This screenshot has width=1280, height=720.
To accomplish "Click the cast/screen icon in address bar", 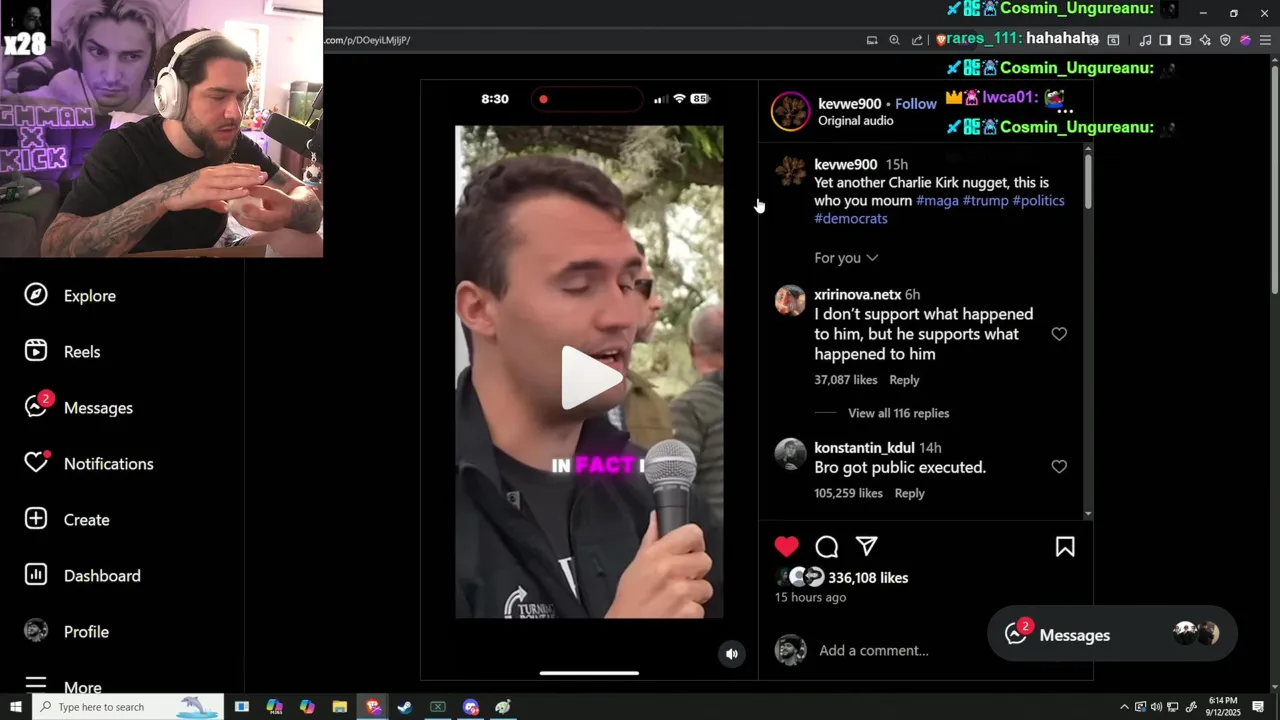I will coord(872,40).
